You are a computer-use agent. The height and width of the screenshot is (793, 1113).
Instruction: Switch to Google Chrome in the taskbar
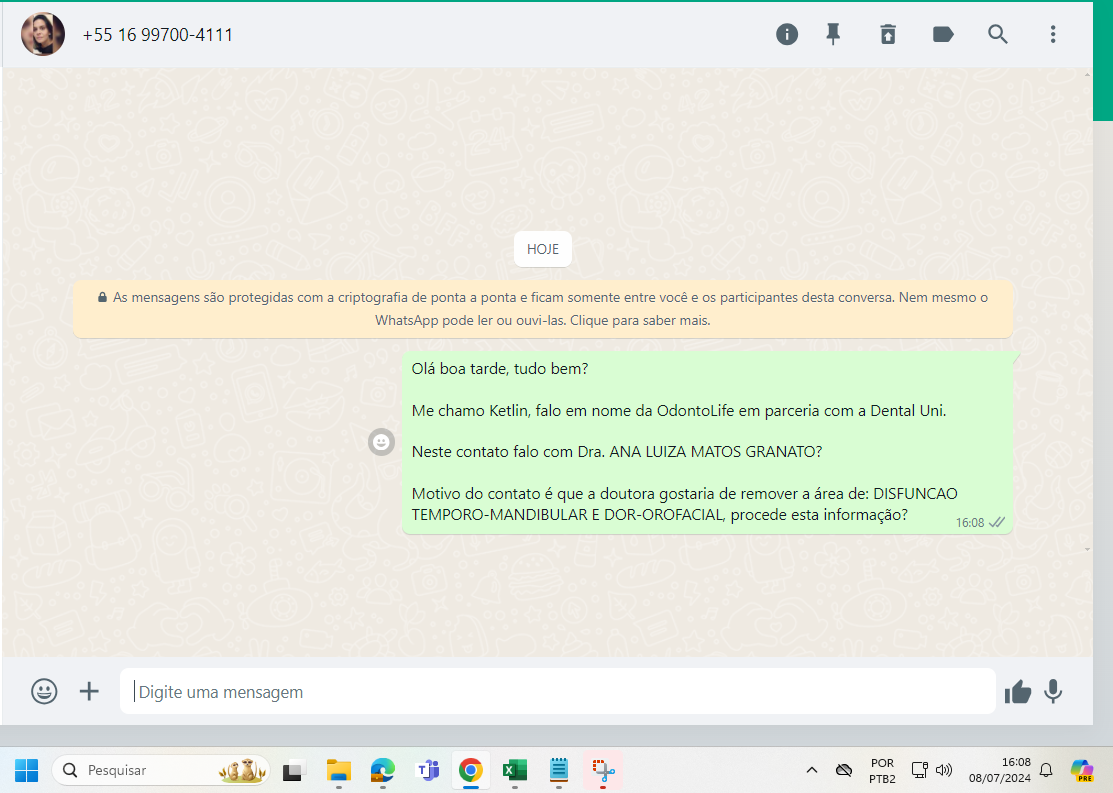(x=471, y=770)
